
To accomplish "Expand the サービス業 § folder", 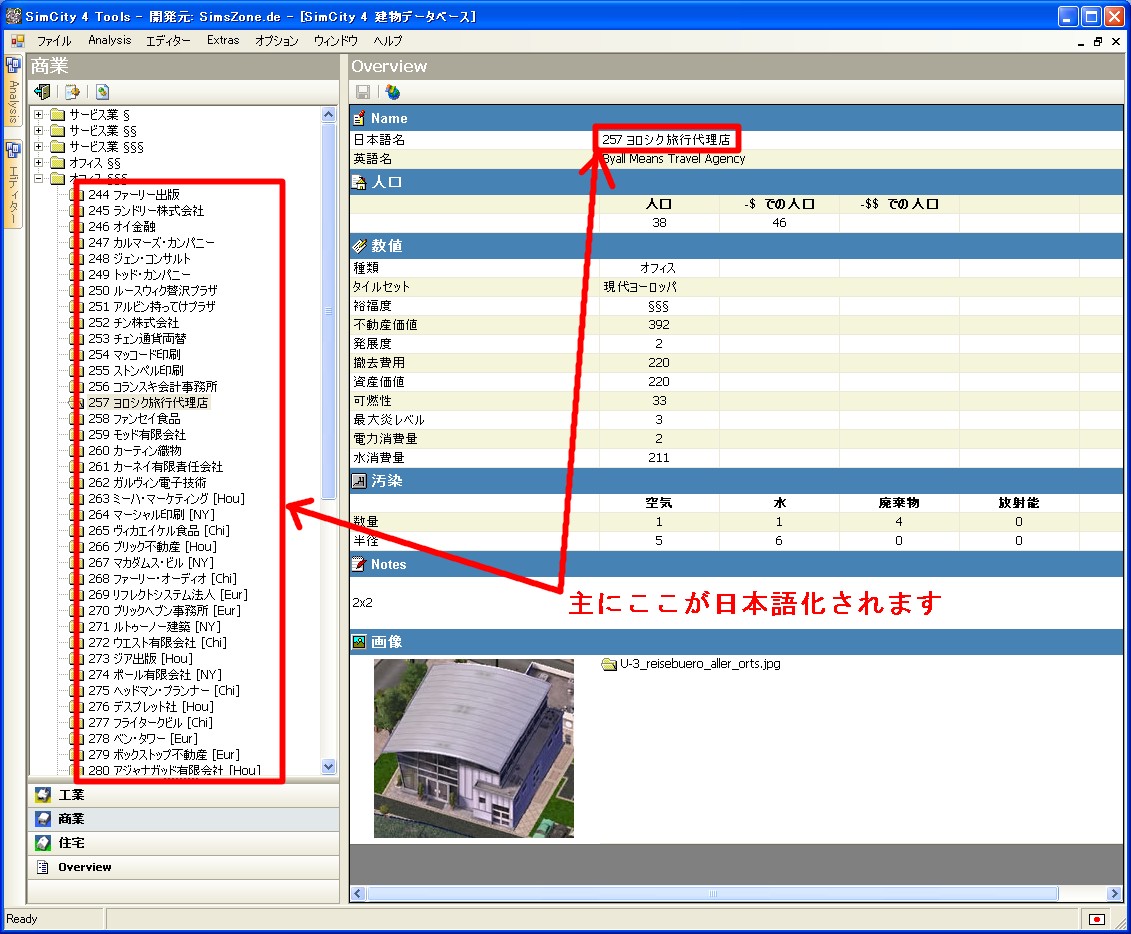I will click(x=39, y=114).
